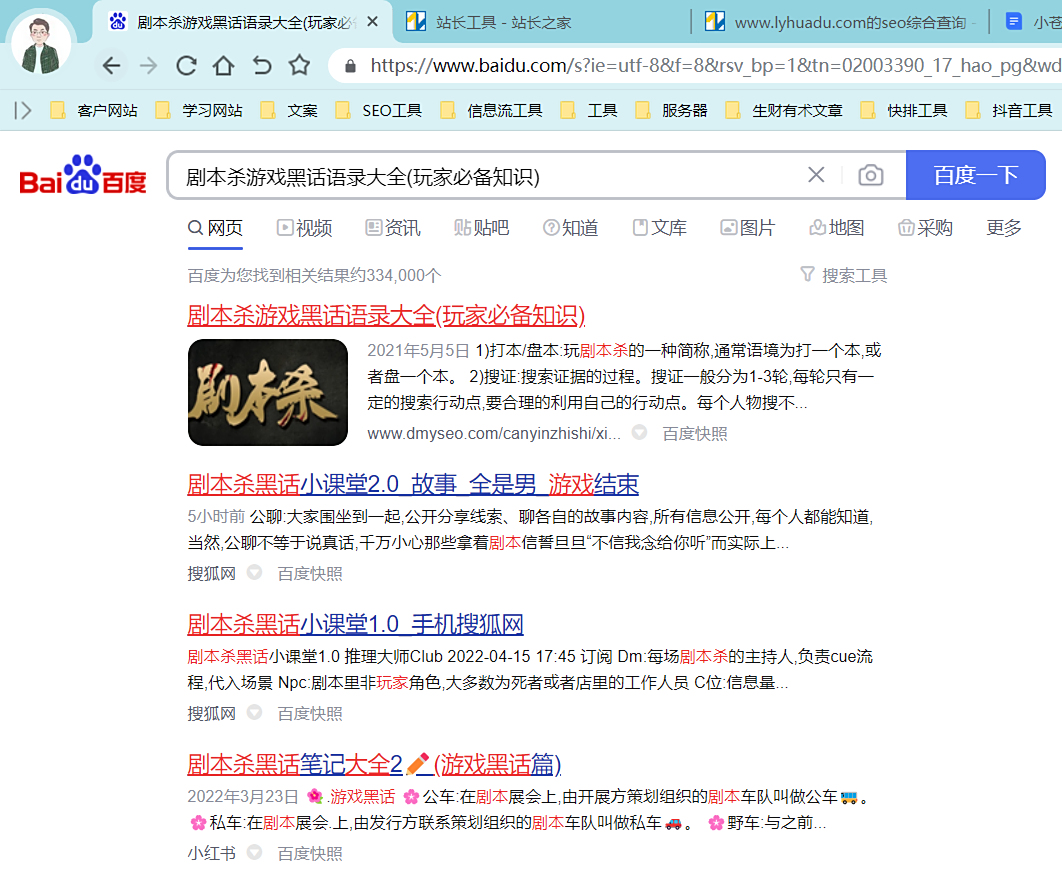Expand the 更多 search categories
1062x877 pixels.
[x=1004, y=228]
